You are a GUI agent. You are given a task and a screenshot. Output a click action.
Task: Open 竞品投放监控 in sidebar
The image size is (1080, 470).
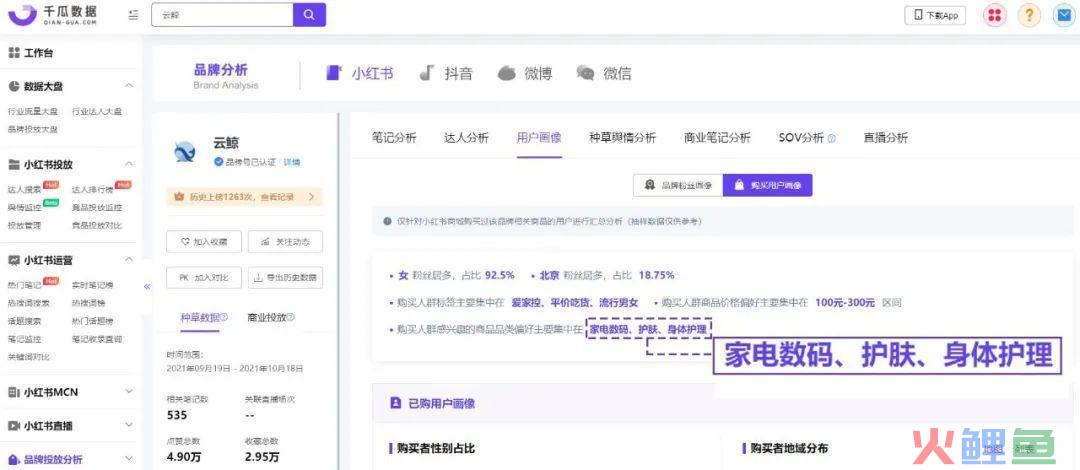[97, 207]
